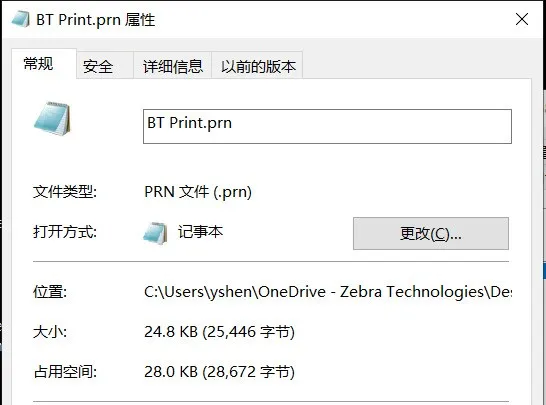This screenshot has width=546, height=405.
Task: Click into the BT Print.prn file name field
Action: pyautogui.click(x=327, y=126)
